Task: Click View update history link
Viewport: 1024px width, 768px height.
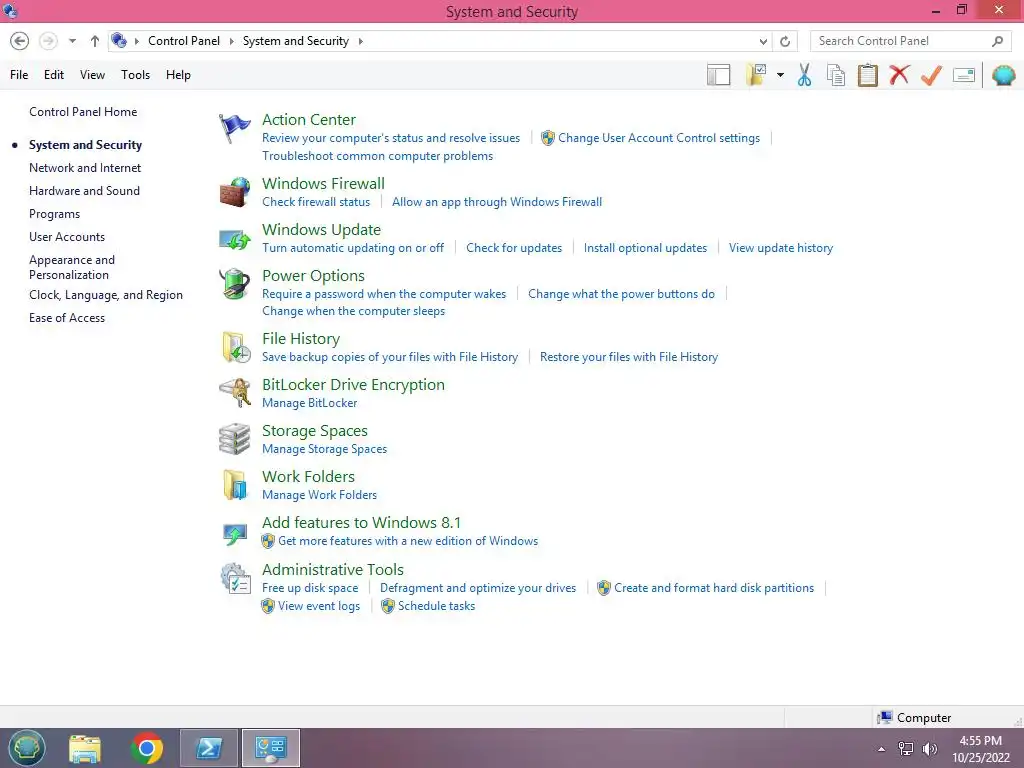Action: (x=781, y=248)
